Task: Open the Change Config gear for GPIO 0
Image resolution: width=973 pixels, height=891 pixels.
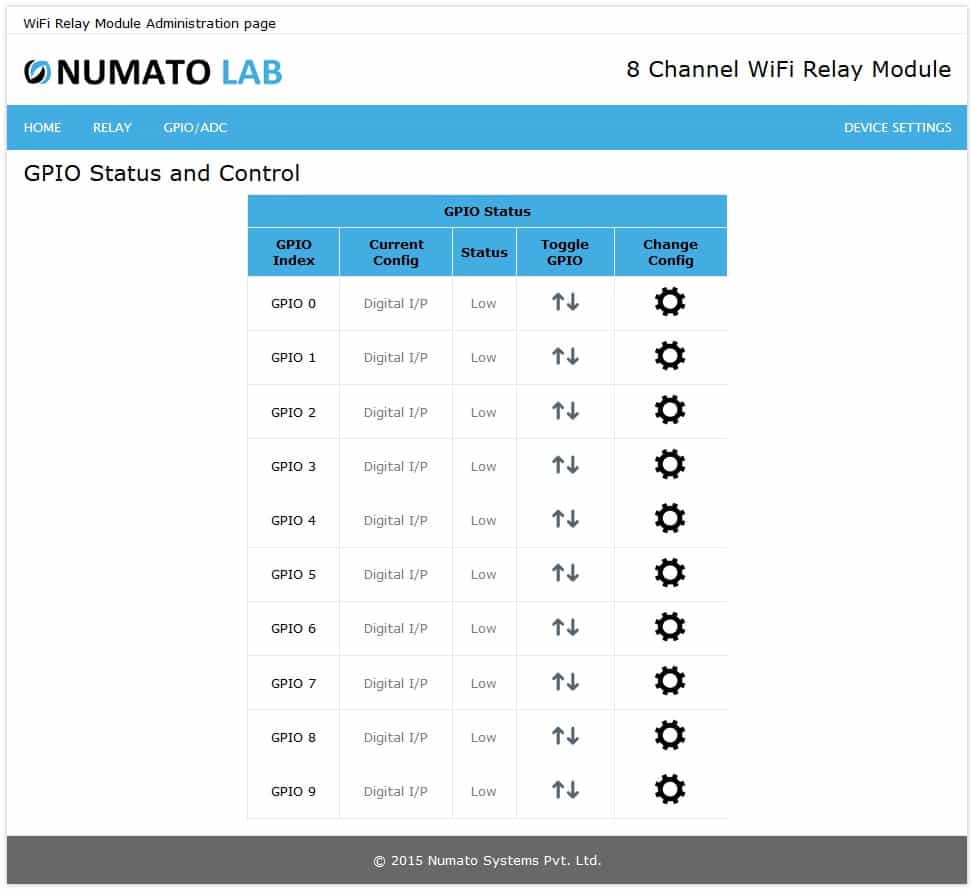Action: coord(670,301)
